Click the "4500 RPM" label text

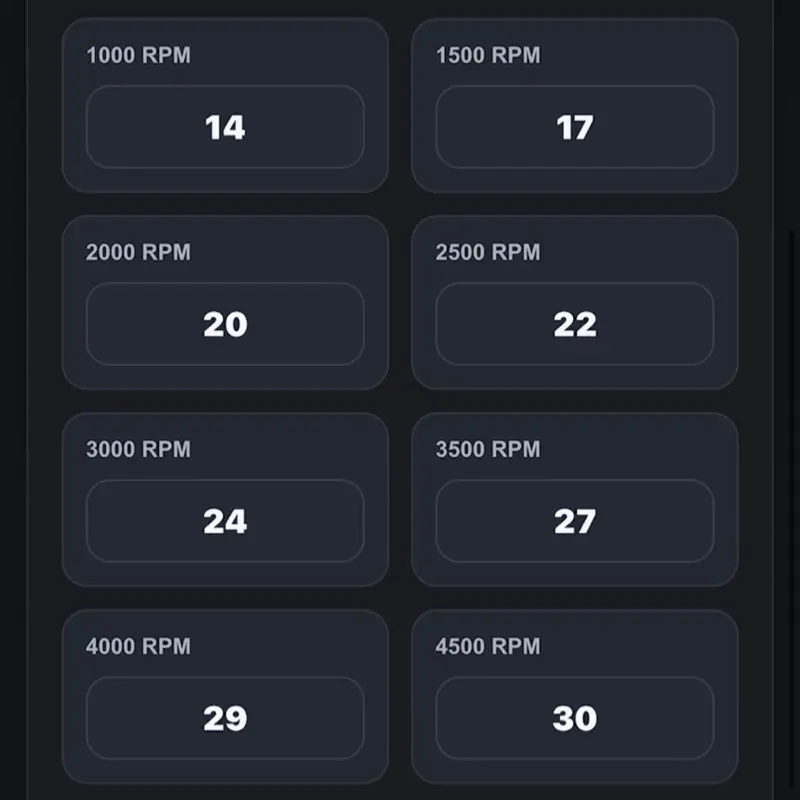(x=488, y=646)
